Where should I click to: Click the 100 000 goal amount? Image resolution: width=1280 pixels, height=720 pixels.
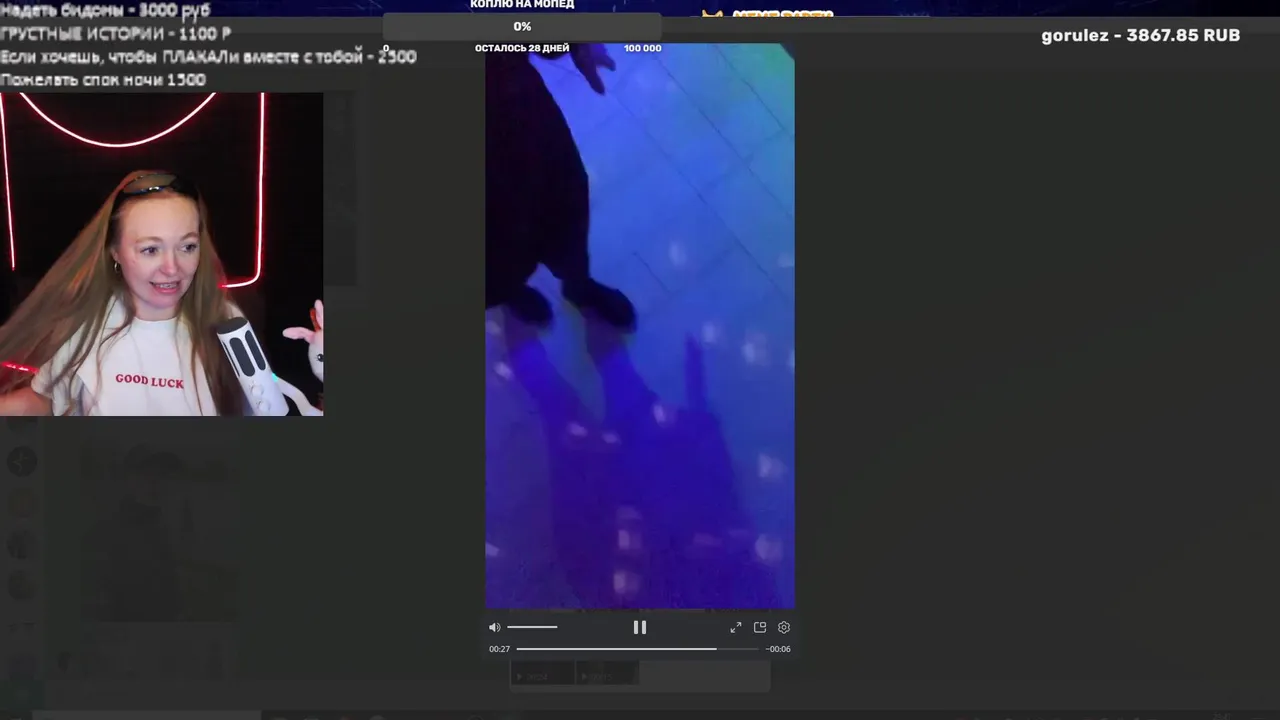[642, 48]
